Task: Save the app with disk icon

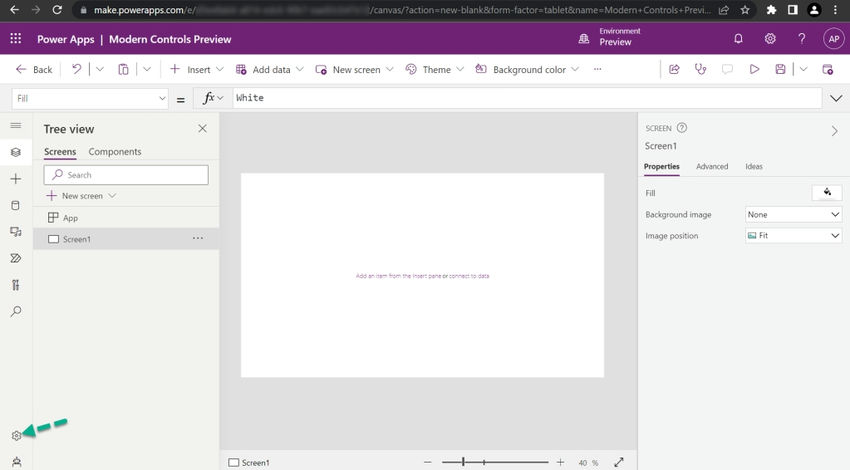Action: [x=780, y=69]
